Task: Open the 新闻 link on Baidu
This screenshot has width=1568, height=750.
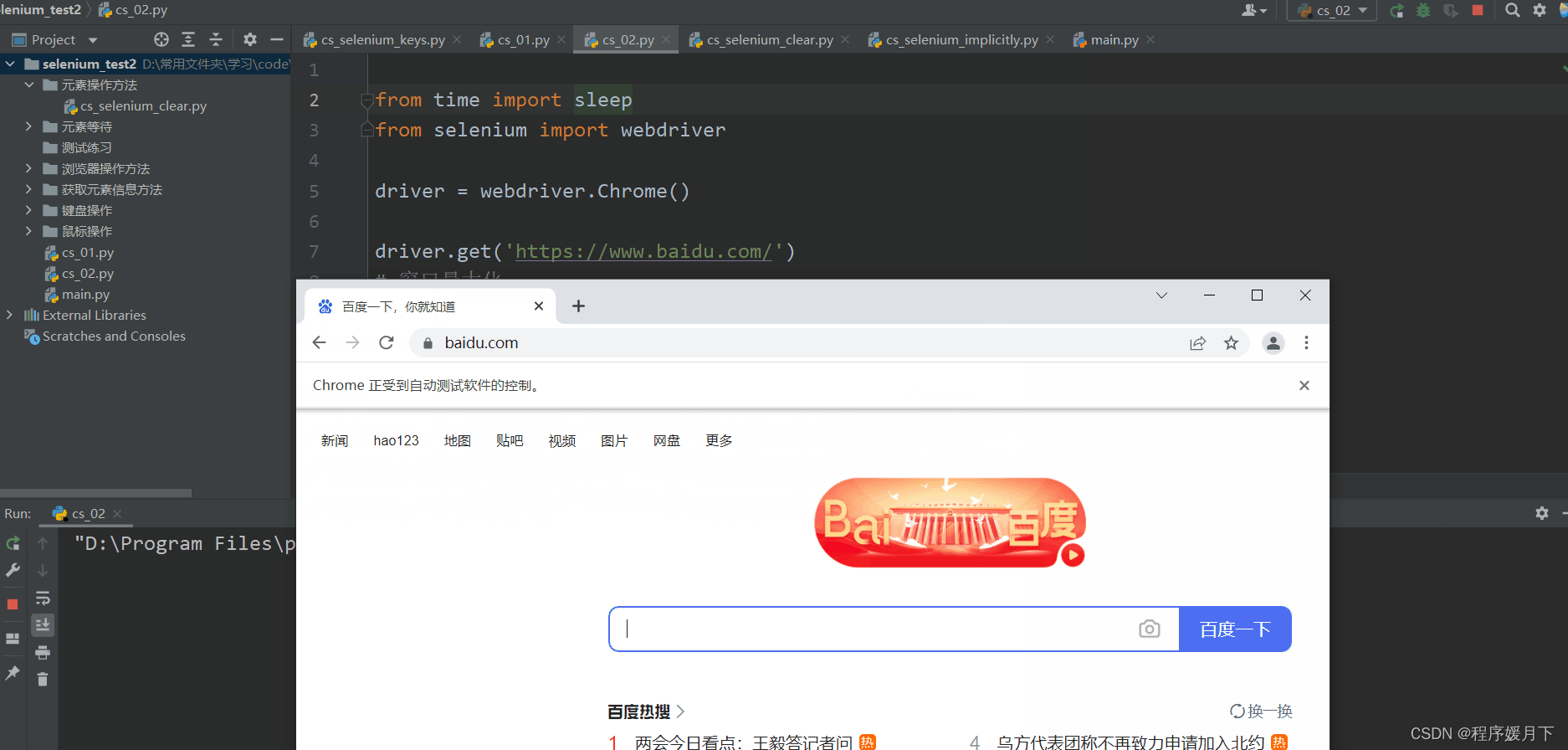Action: click(x=335, y=440)
